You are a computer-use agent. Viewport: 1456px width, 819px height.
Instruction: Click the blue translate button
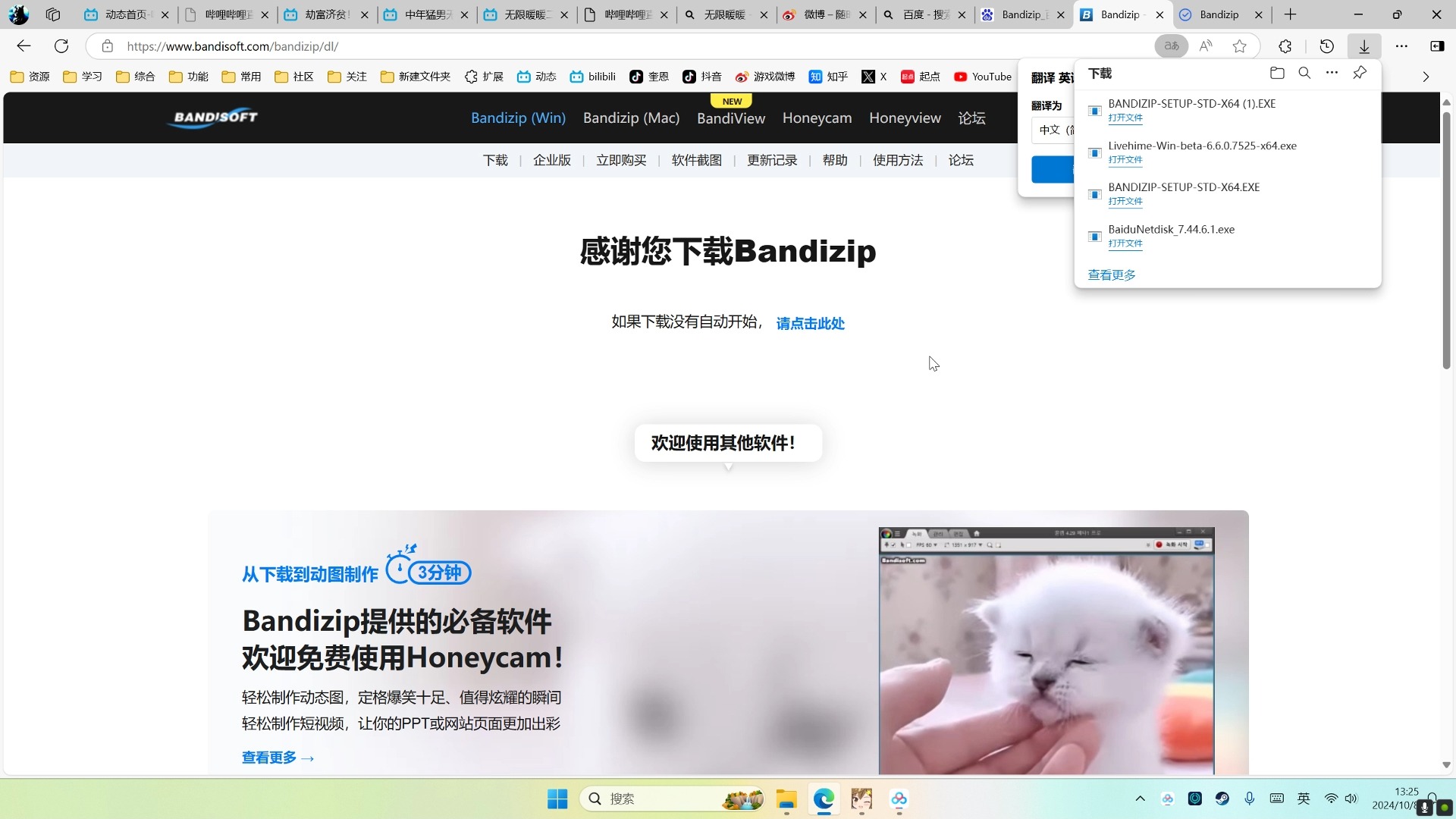[x=1053, y=169]
